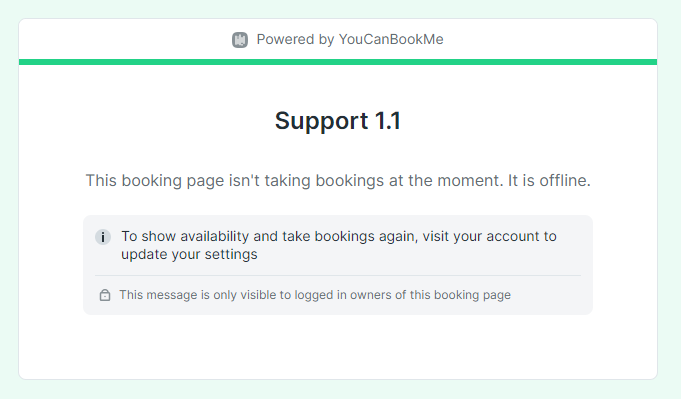Click the 'To show availability' notice text
The width and height of the screenshot is (681, 399).
coord(339,245)
